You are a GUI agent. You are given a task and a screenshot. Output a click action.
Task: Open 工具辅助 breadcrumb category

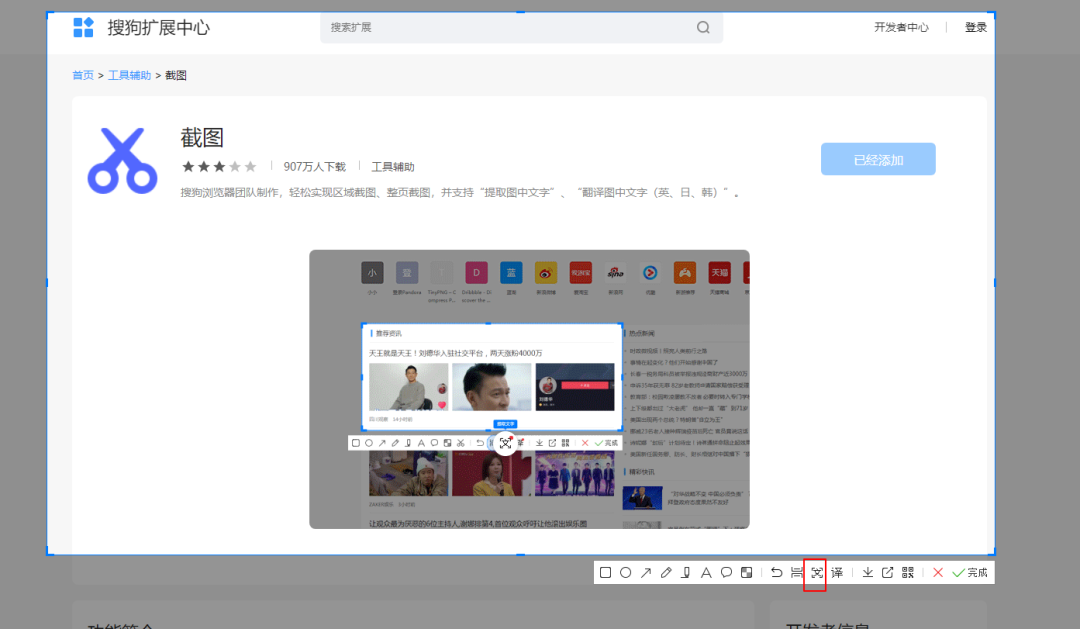(x=129, y=75)
